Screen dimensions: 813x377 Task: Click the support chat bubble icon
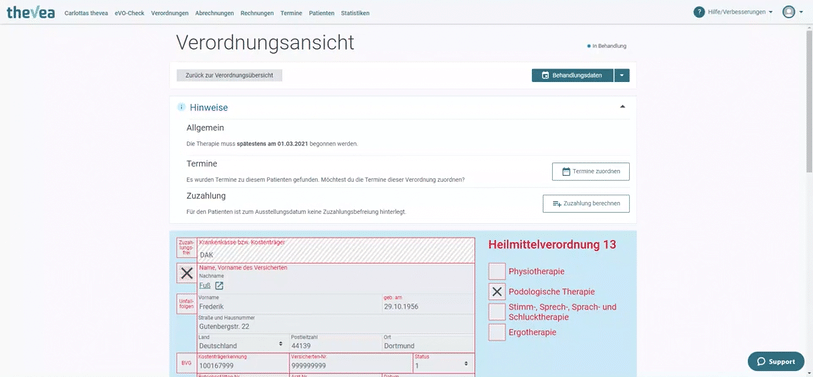pos(761,361)
